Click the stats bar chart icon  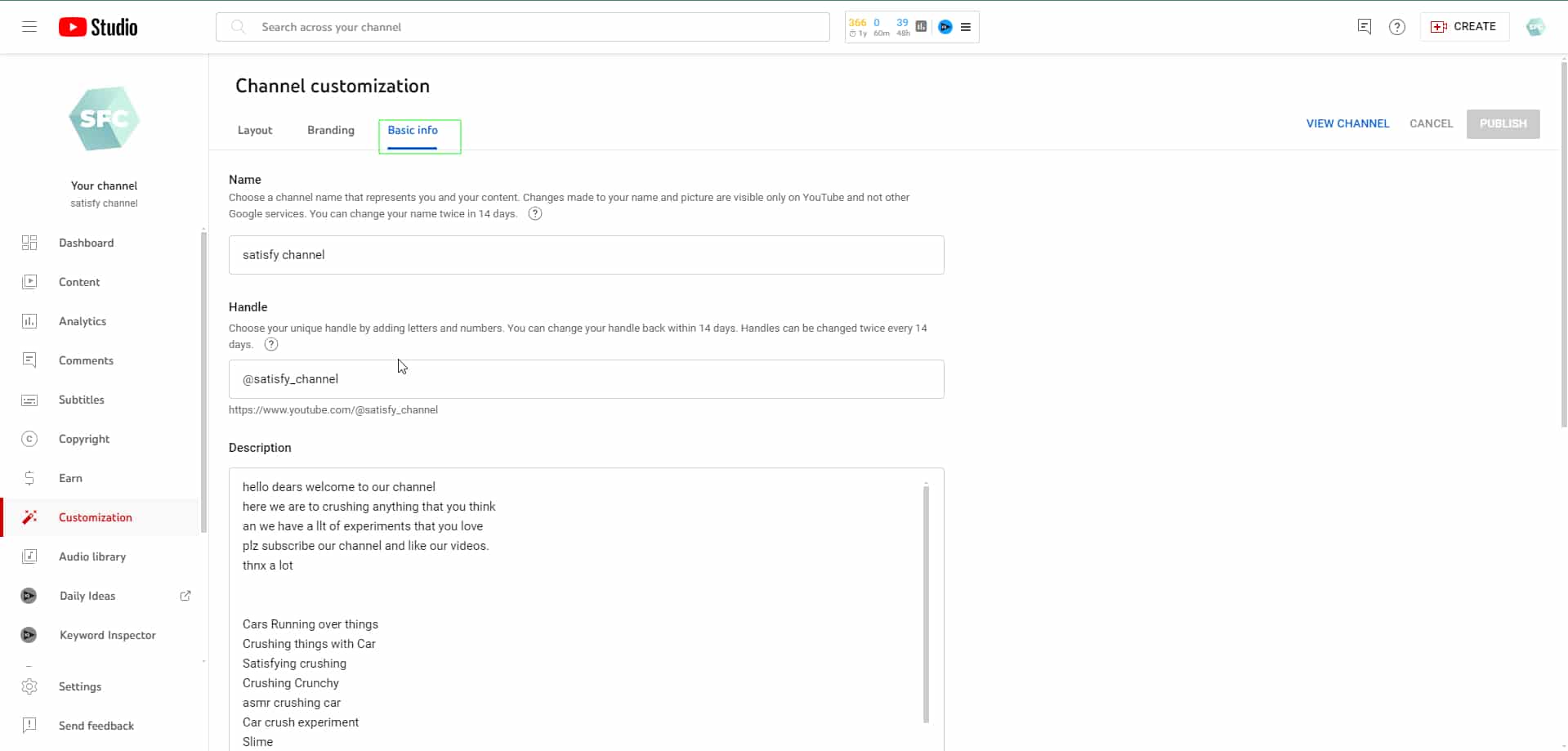click(x=921, y=27)
